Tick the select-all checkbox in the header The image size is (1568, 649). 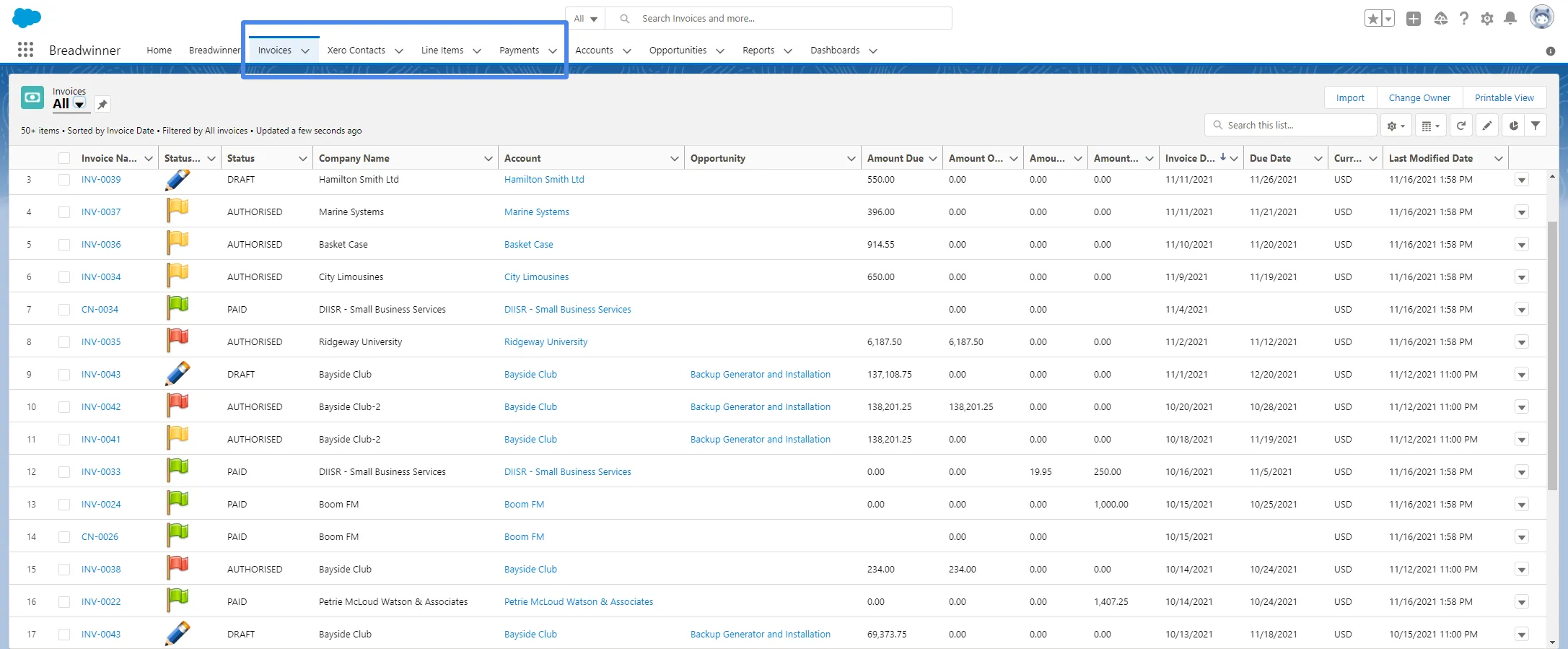[64, 158]
